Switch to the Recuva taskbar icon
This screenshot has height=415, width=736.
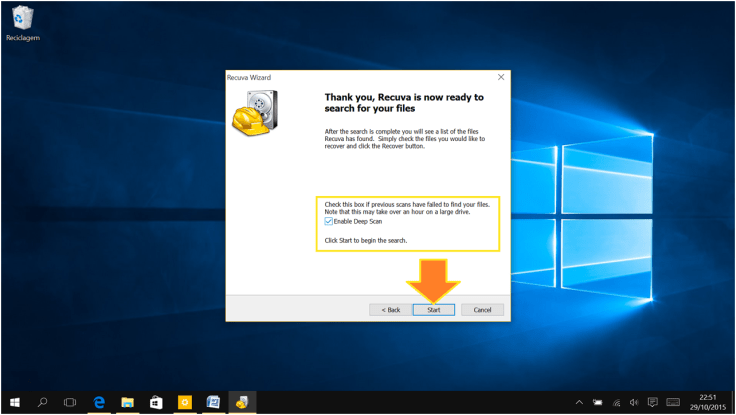[241, 402]
